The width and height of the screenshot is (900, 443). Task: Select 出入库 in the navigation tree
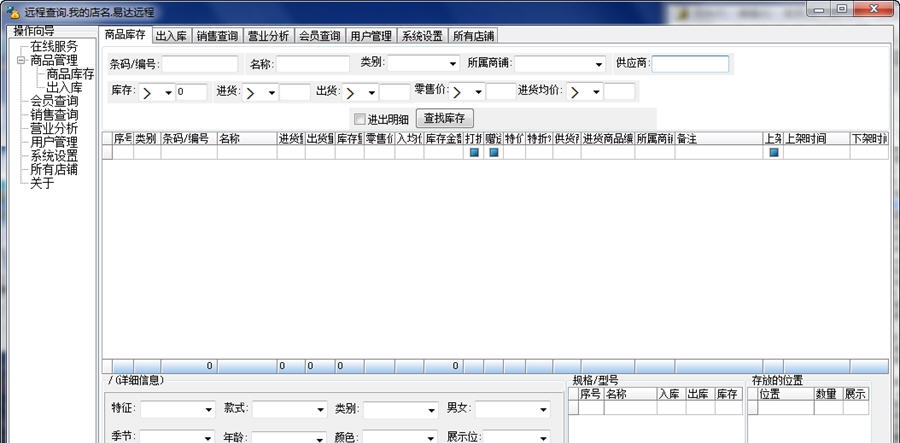pyautogui.click(x=64, y=87)
